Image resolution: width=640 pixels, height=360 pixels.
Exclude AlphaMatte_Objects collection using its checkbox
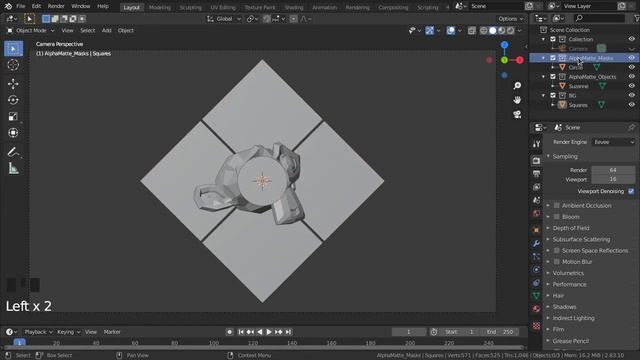(553, 77)
